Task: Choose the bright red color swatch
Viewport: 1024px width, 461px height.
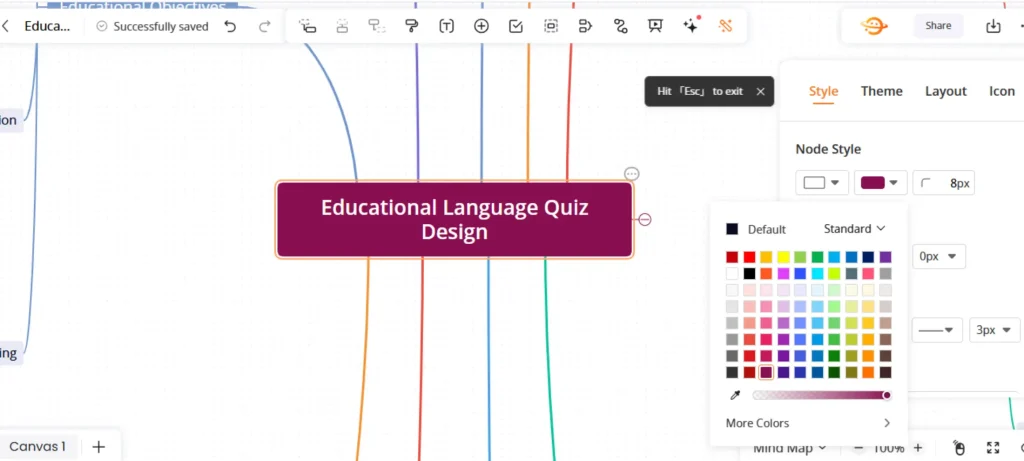Action: [749, 257]
